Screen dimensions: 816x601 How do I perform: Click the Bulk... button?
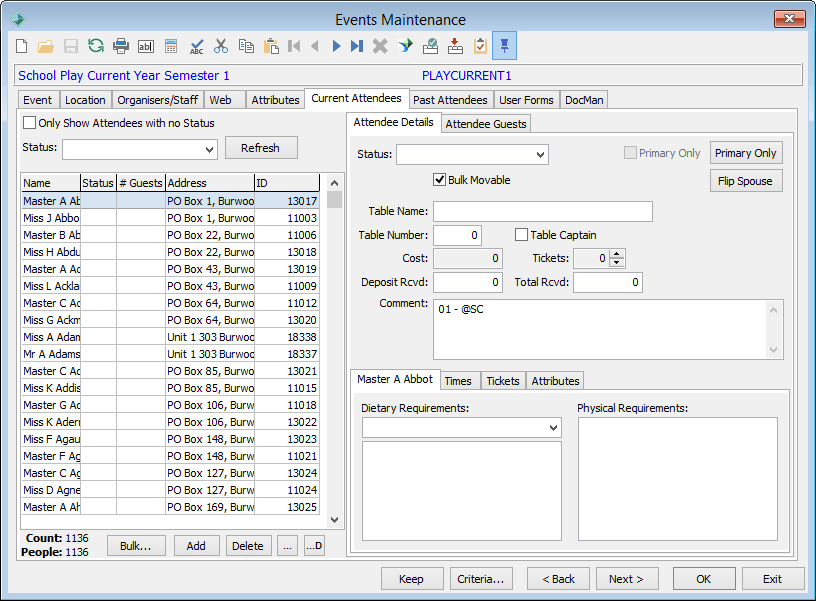tap(136, 546)
